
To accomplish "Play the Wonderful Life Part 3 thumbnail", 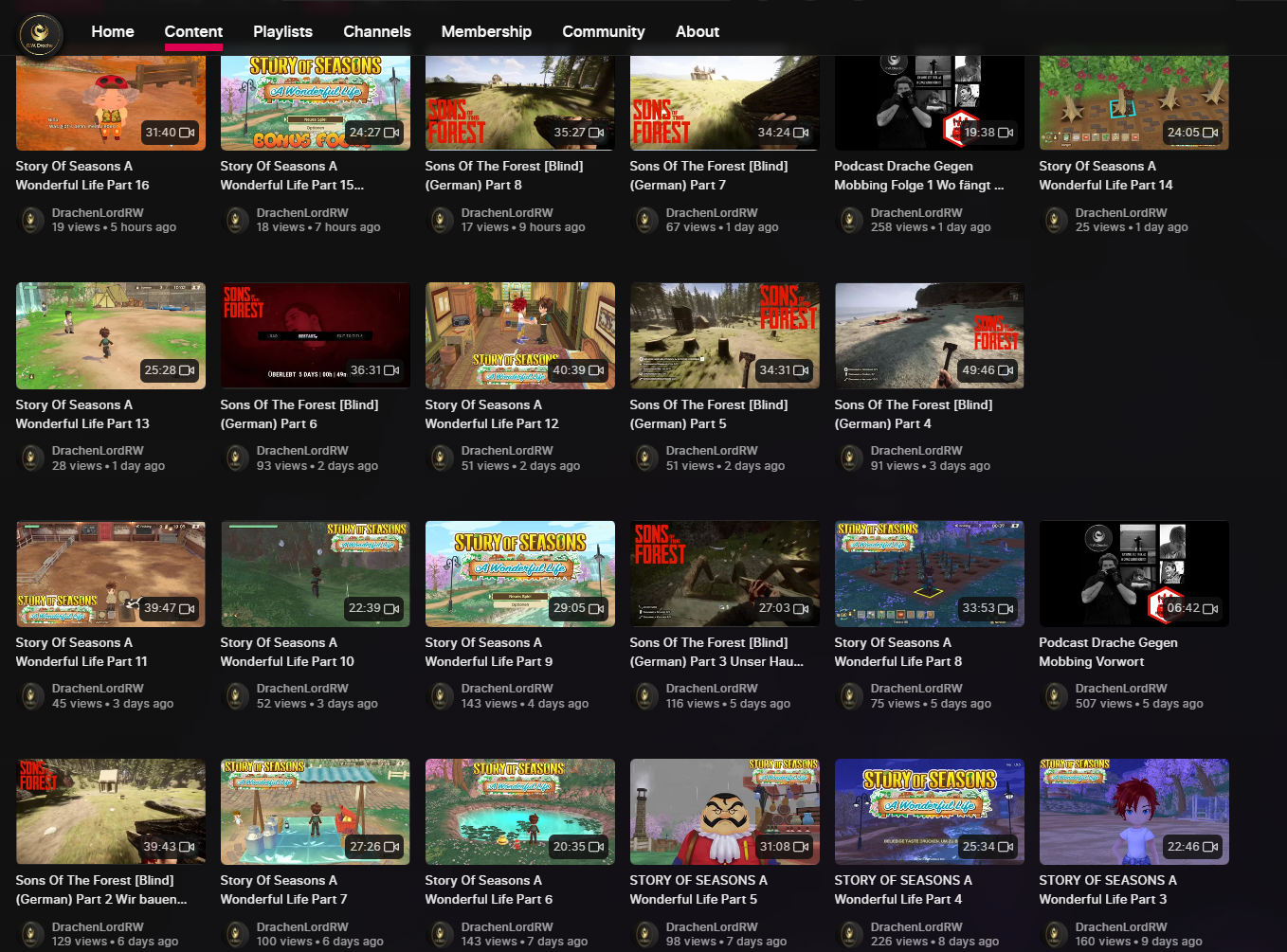I will pos(1133,812).
